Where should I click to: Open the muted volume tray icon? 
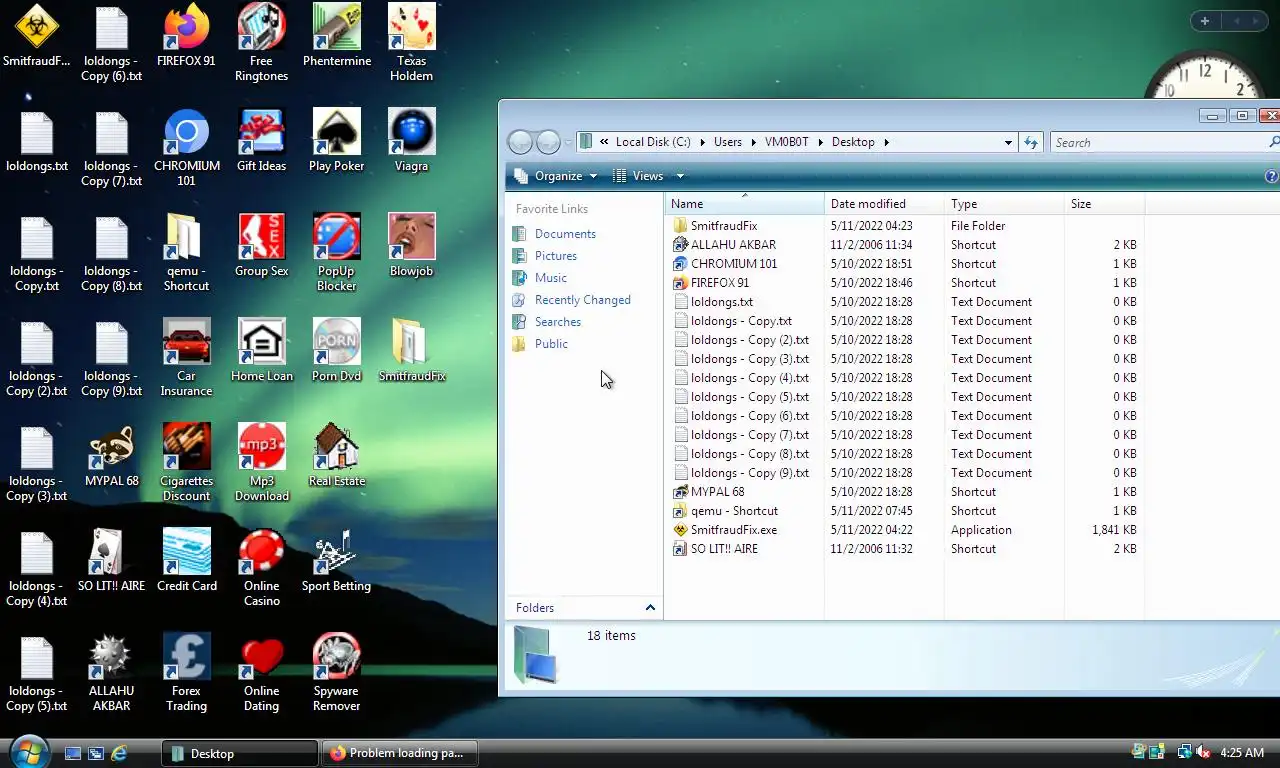pyautogui.click(x=1202, y=752)
